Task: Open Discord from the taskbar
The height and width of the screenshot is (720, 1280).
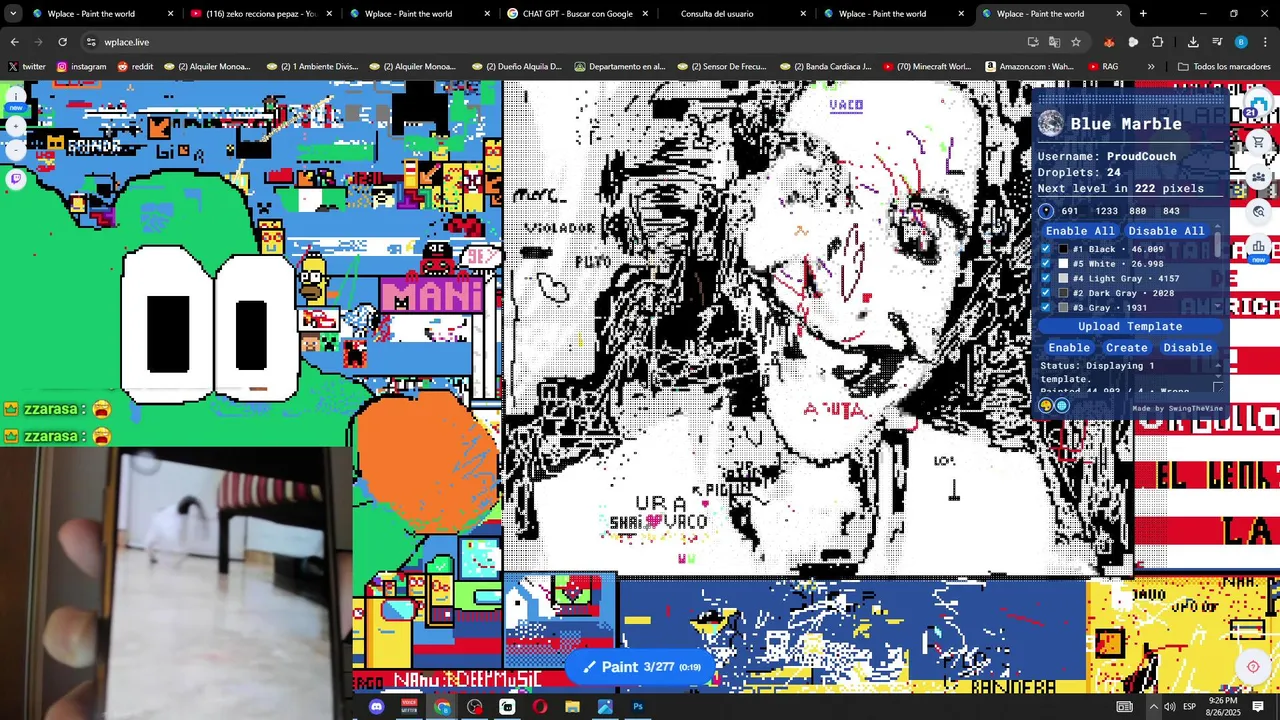Action: pyautogui.click(x=376, y=707)
